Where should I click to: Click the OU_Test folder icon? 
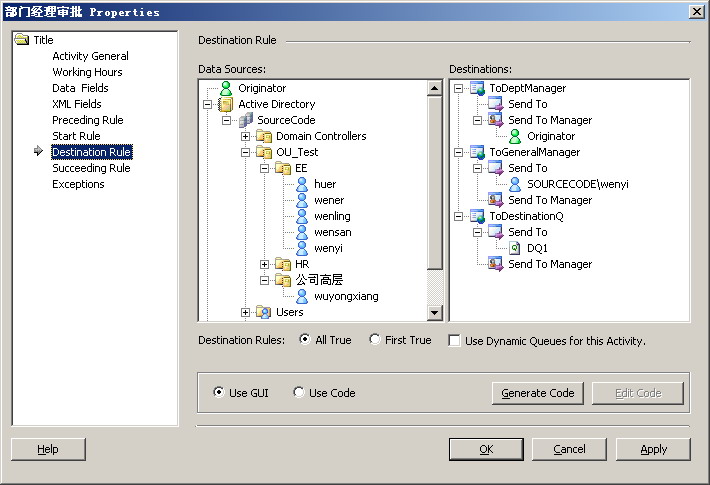(x=264, y=152)
